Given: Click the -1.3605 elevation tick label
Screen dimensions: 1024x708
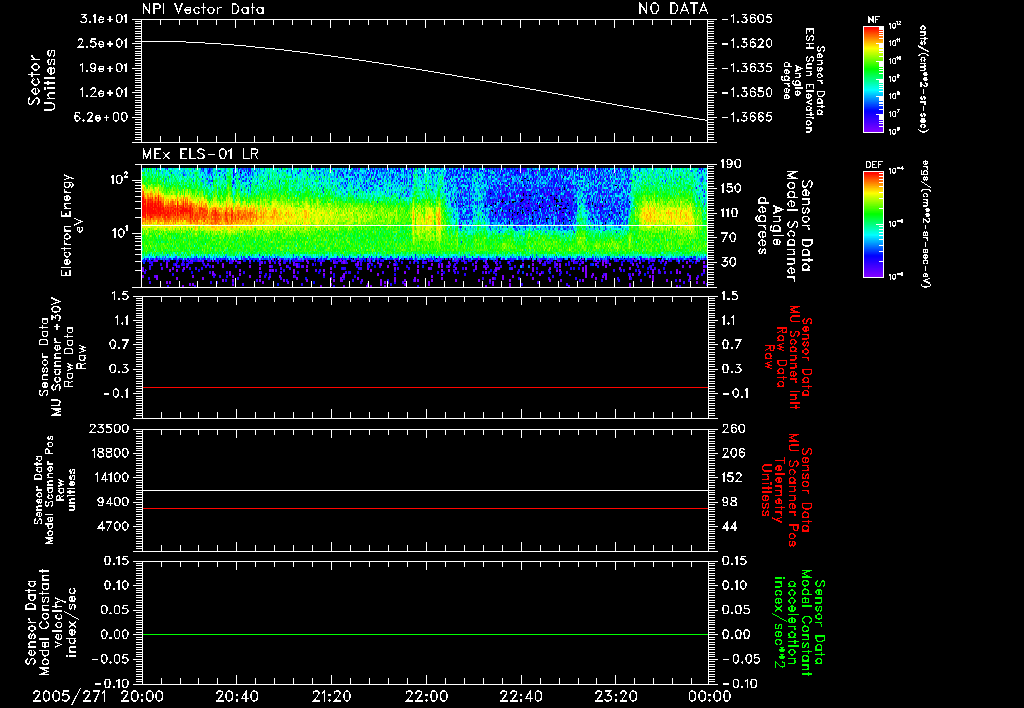Looking at the screenshot, I should click(747, 19).
